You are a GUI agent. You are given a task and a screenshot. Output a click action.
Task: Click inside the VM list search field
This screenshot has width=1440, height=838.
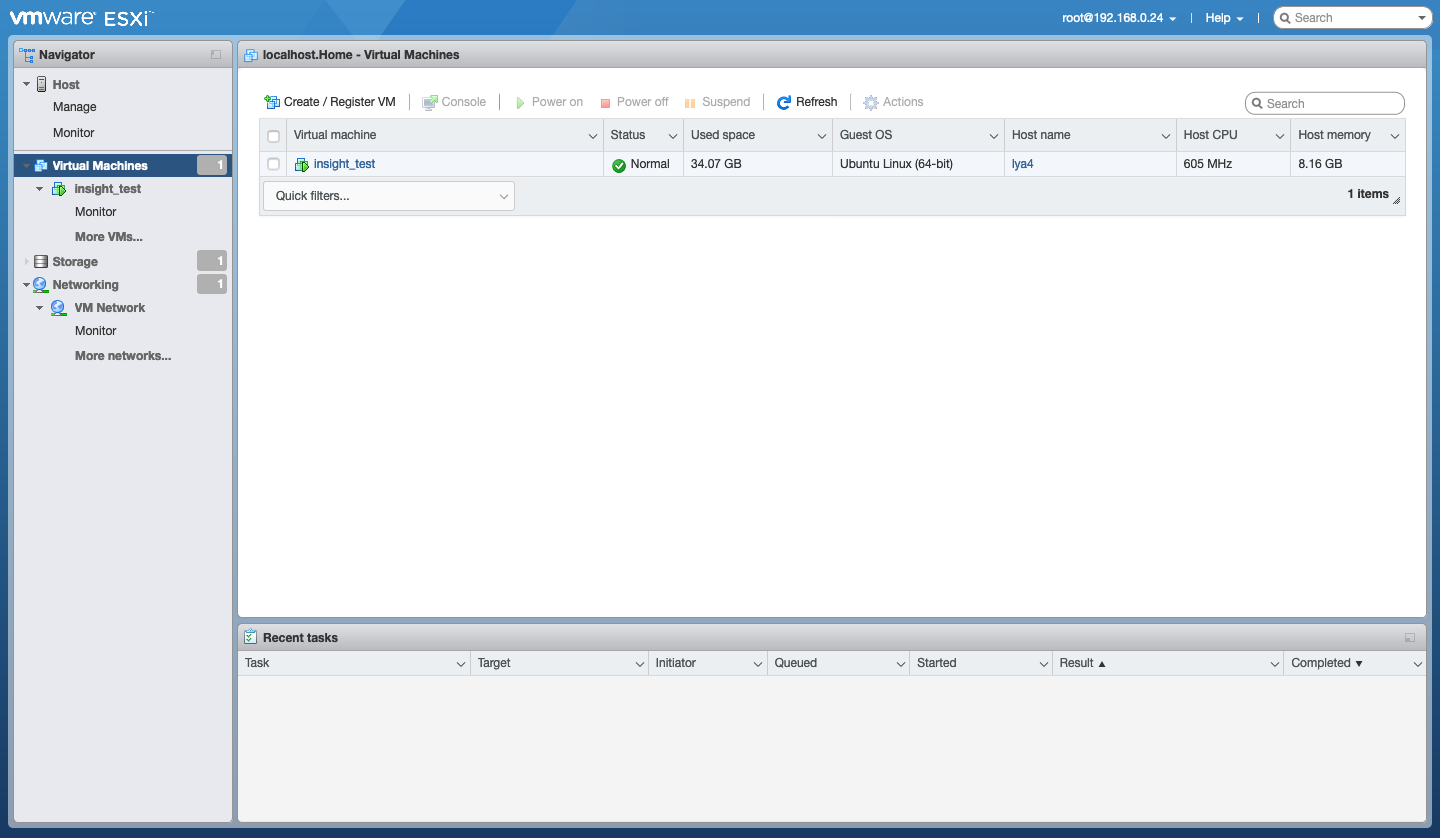1324,103
